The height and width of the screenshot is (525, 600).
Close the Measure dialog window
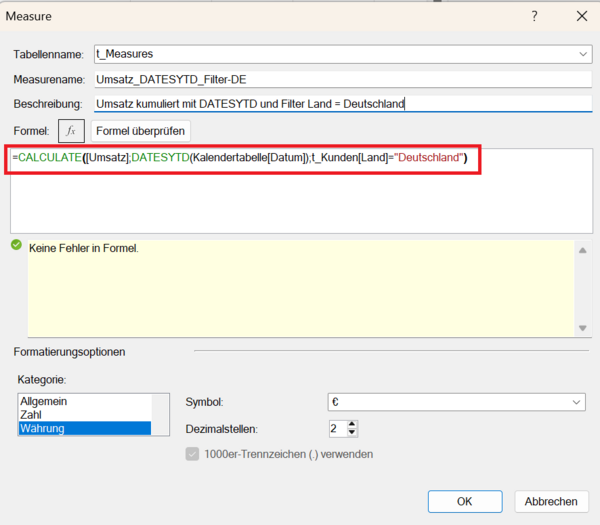(581, 16)
